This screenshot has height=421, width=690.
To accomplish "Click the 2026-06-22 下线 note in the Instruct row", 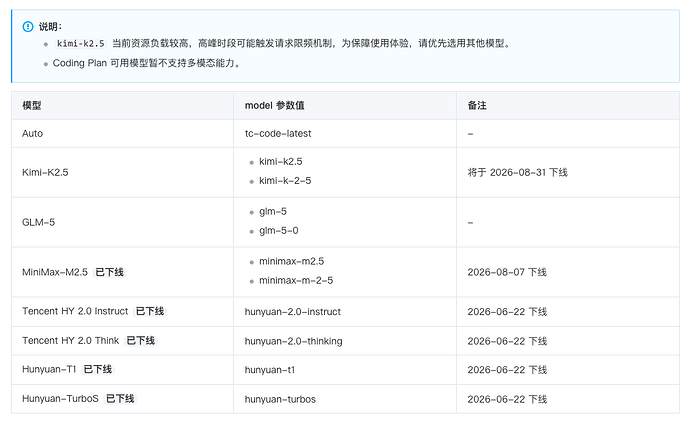I will (x=507, y=312).
